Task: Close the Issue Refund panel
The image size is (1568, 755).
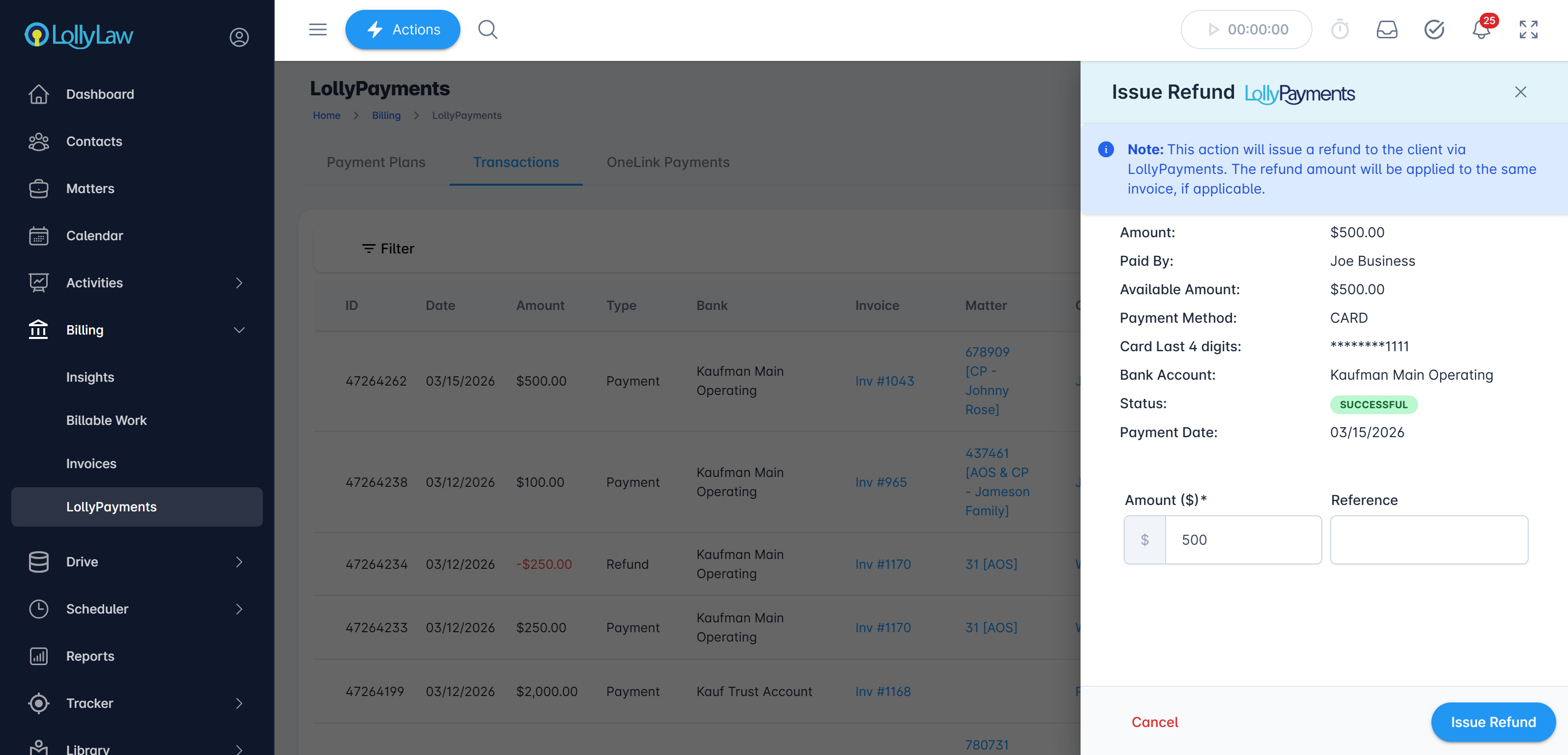Action: (1520, 92)
